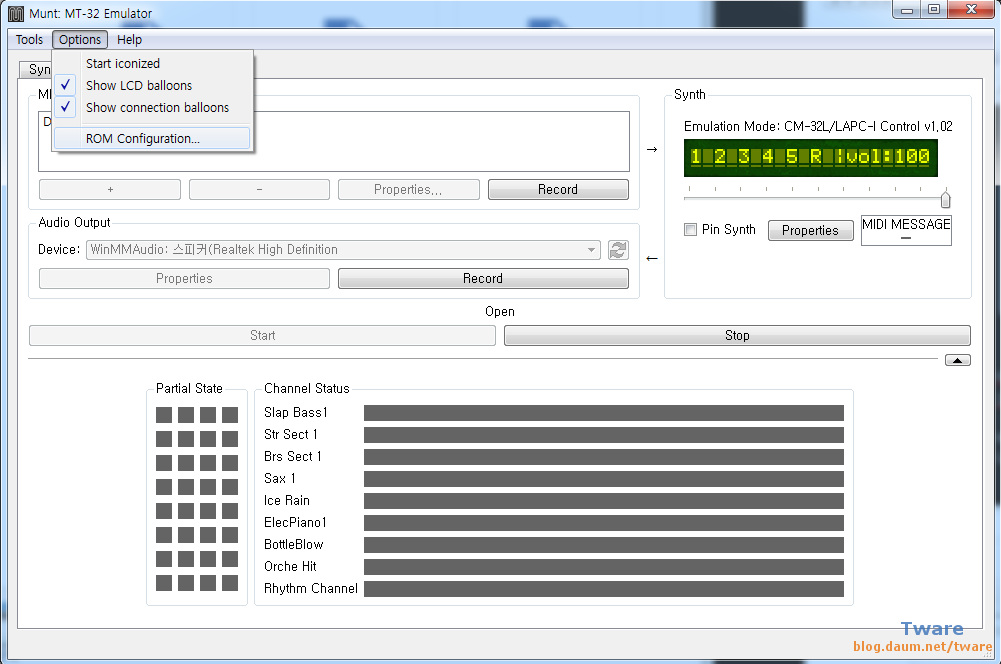Click the Open status text
1001x664 pixels.
500,312
